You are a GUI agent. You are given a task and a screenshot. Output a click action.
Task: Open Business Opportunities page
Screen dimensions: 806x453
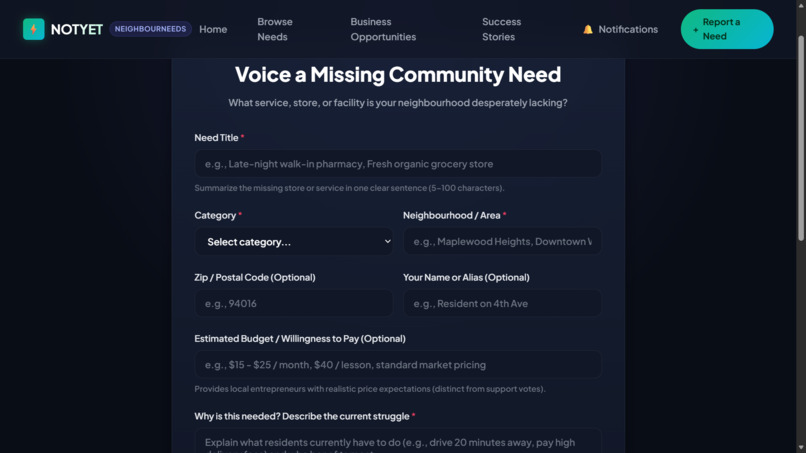coord(383,29)
